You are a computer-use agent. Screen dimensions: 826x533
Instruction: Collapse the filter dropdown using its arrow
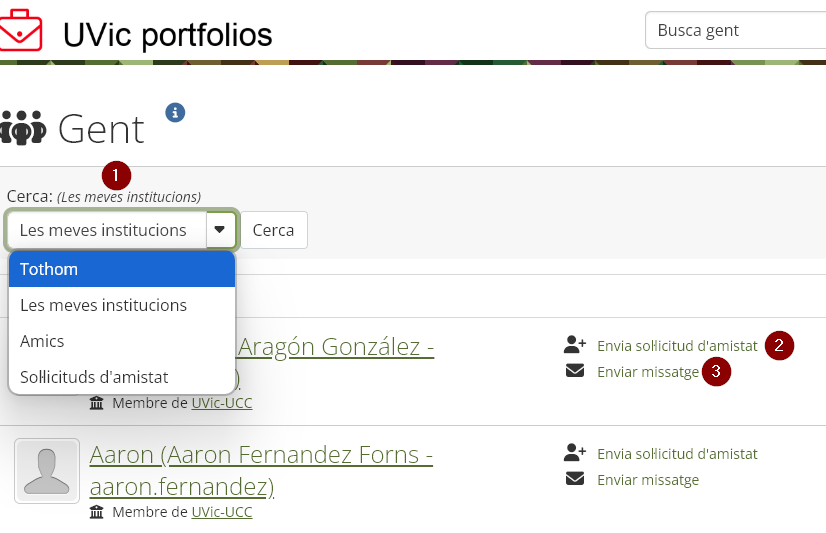pos(221,230)
